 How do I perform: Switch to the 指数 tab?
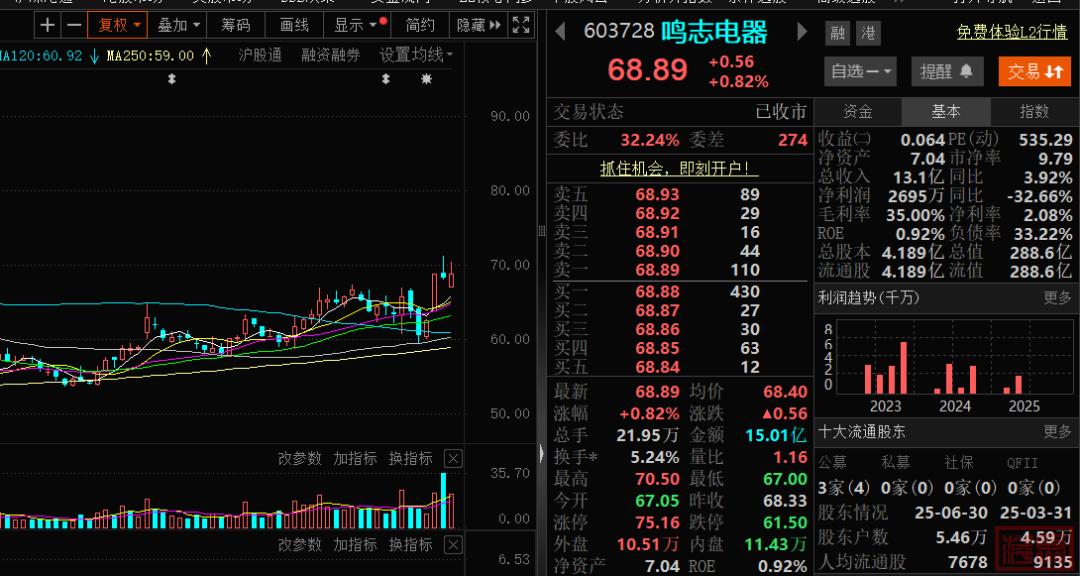(x=1034, y=112)
